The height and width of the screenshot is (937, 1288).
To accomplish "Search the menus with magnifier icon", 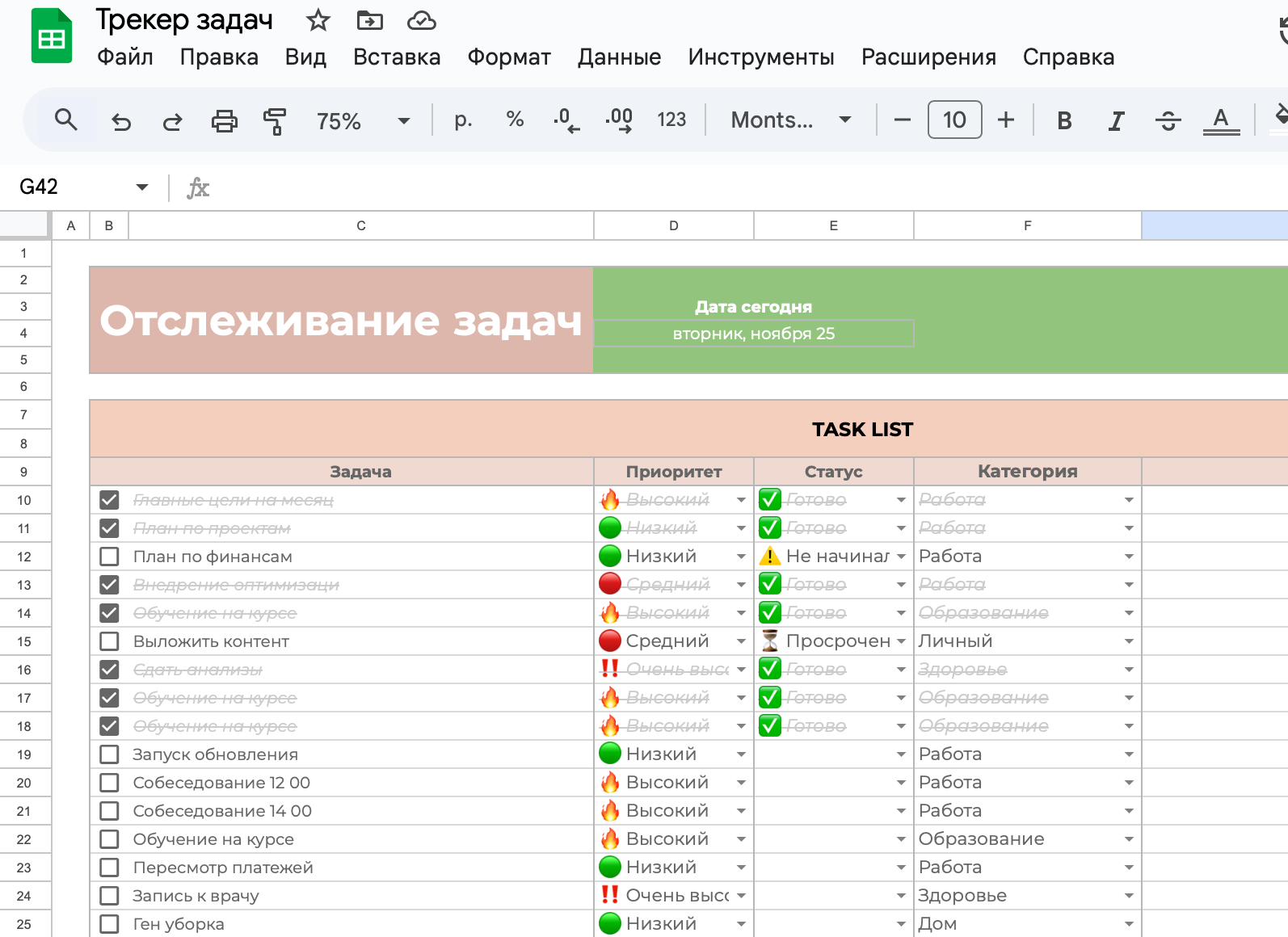I will click(x=65, y=120).
